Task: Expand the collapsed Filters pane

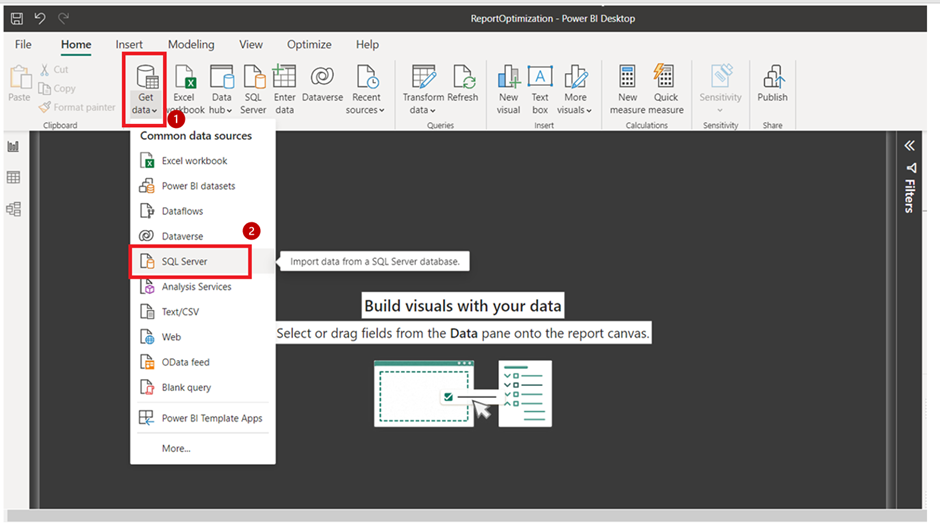Action: 909,146
